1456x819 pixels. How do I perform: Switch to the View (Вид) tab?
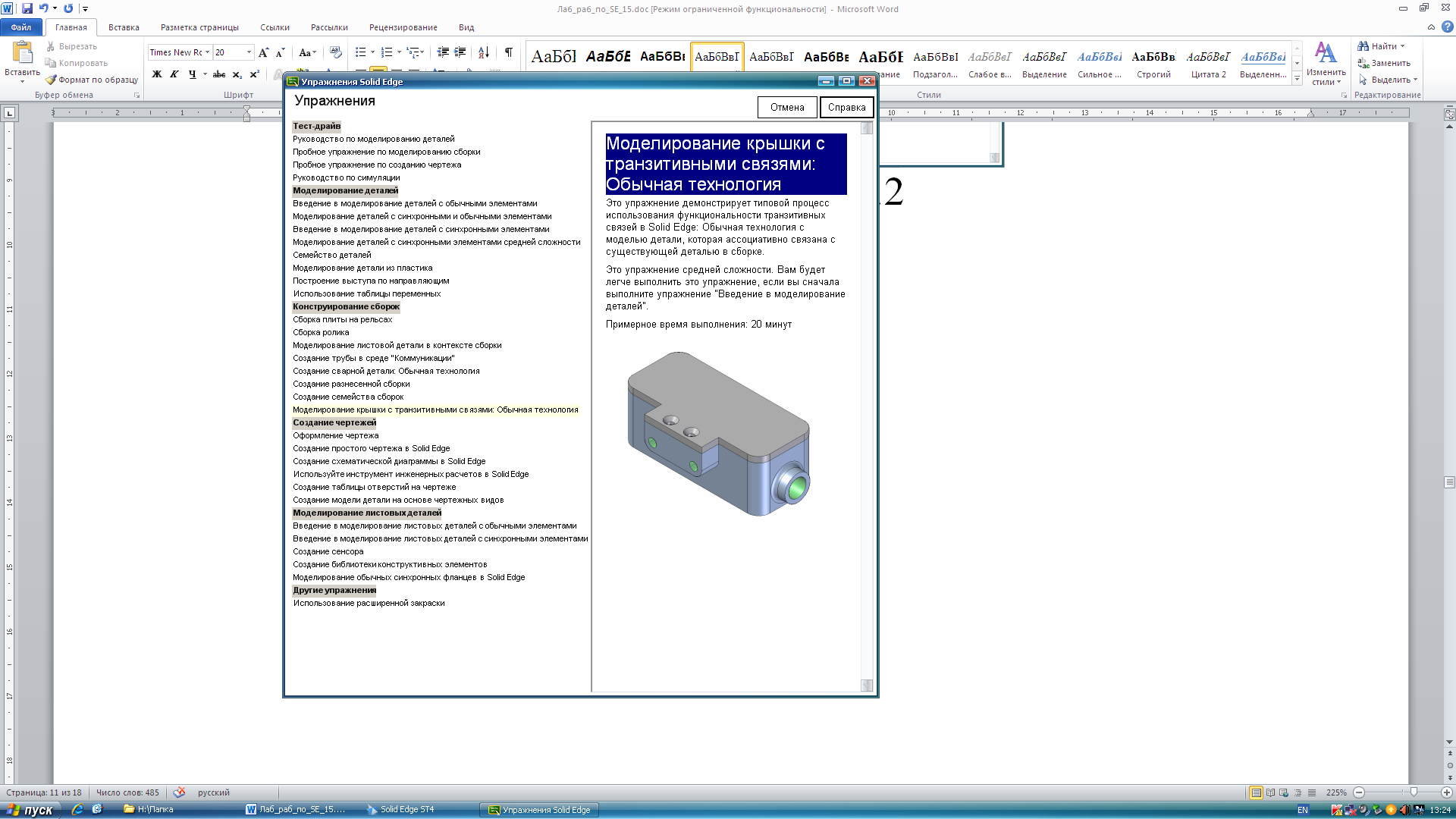click(x=466, y=27)
